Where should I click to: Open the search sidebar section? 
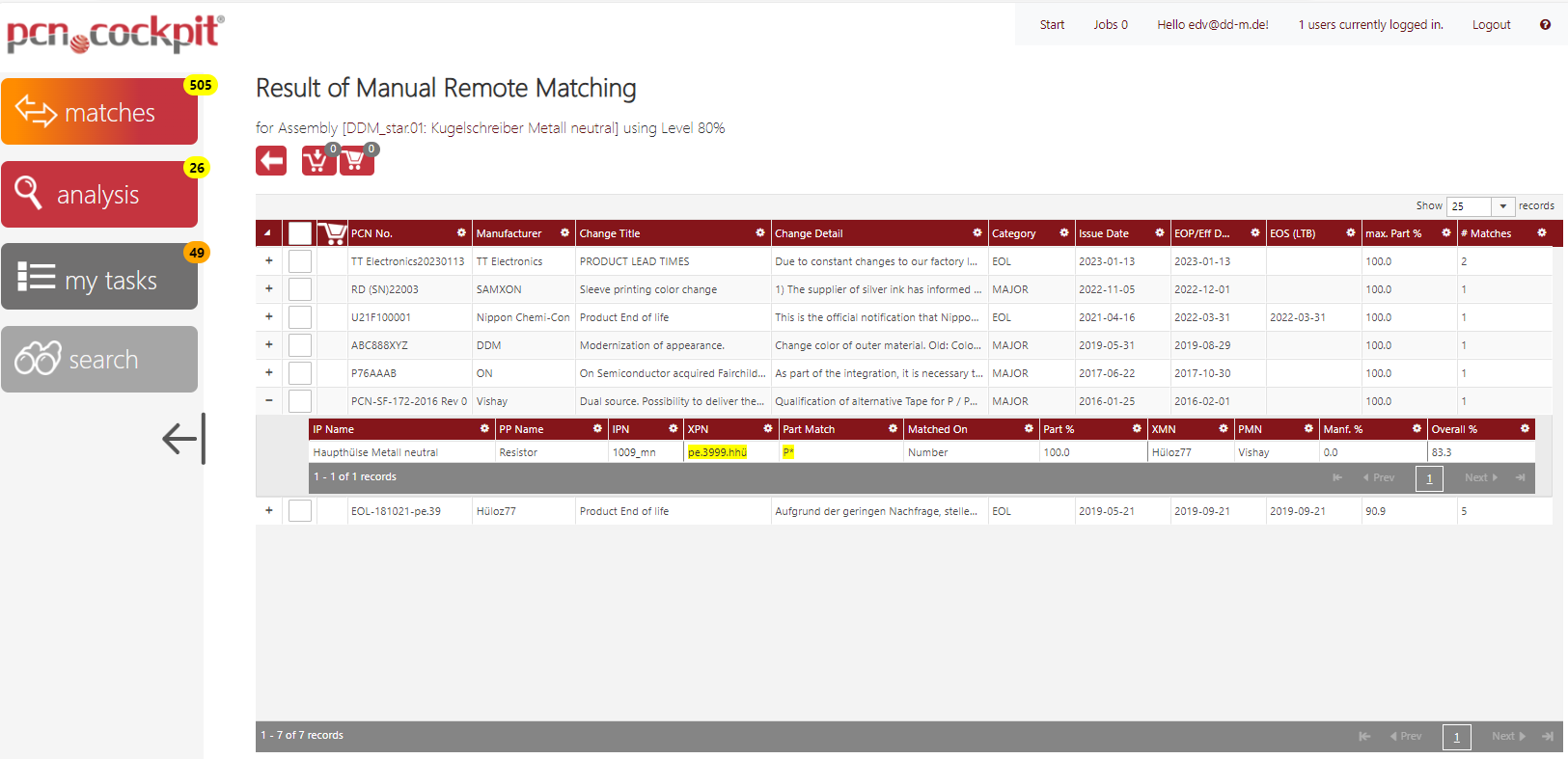point(99,360)
